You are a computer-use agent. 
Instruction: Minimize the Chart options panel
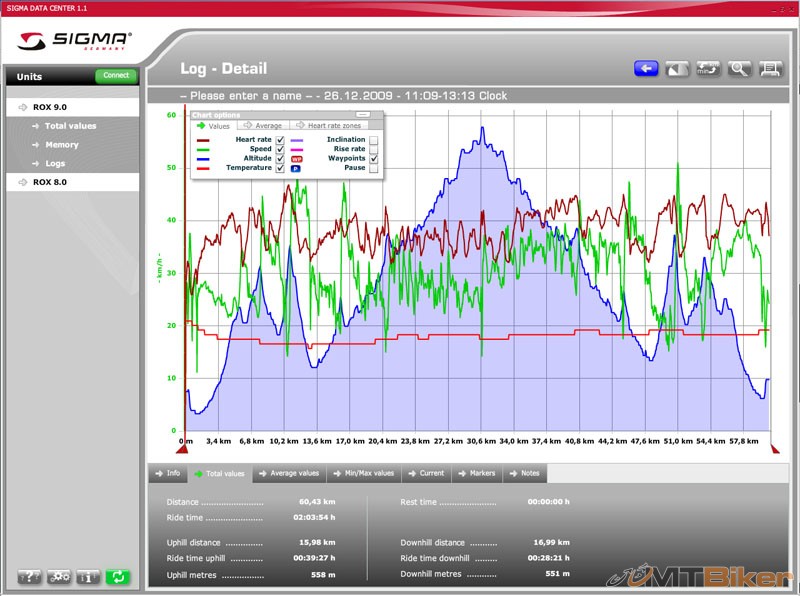[x=363, y=115]
